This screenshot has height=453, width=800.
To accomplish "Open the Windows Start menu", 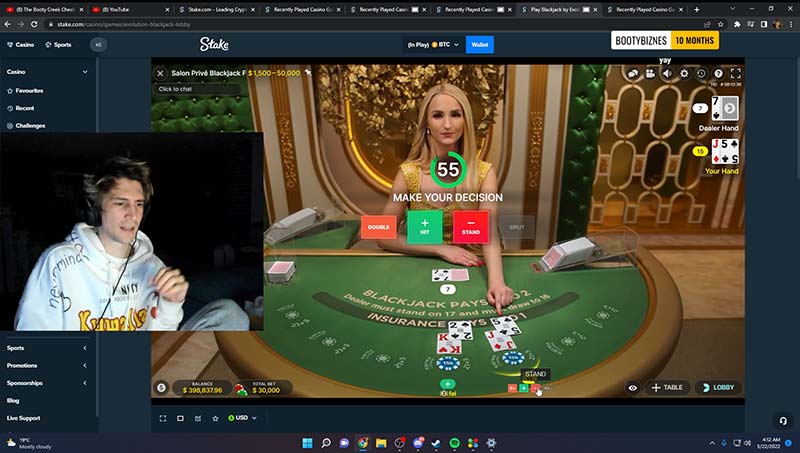I will (307, 443).
